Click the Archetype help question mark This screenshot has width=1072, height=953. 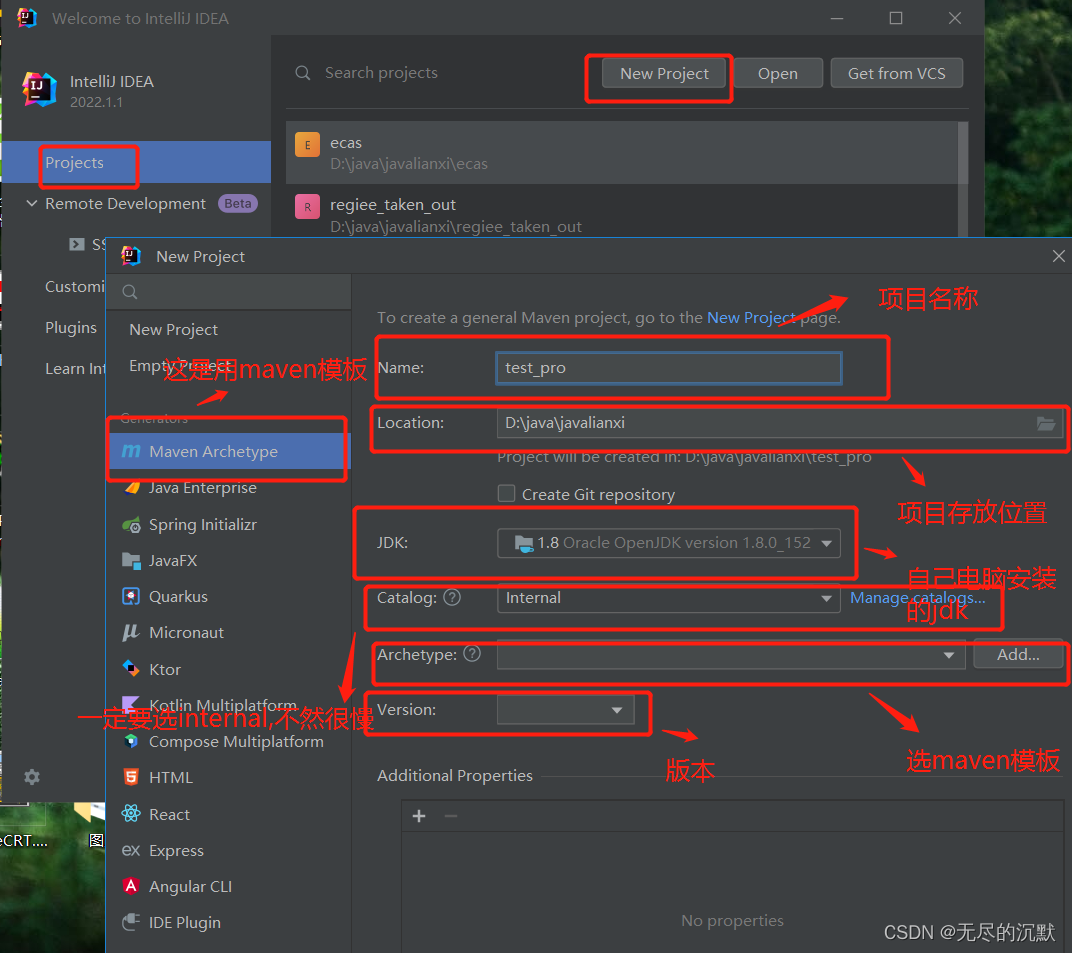472,654
